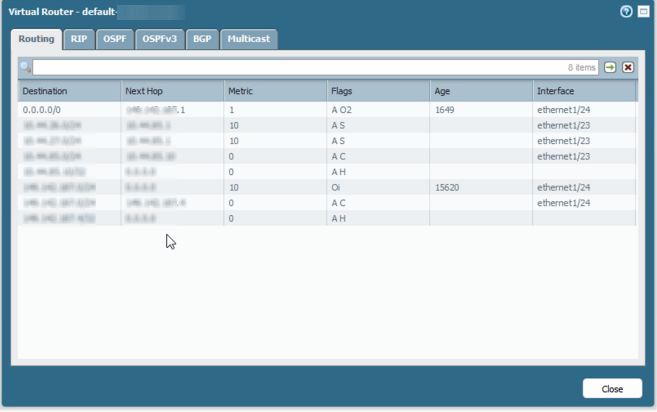The height and width of the screenshot is (412, 657).
Task: Sort routes by the Age column header
Action: (x=480, y=91)
